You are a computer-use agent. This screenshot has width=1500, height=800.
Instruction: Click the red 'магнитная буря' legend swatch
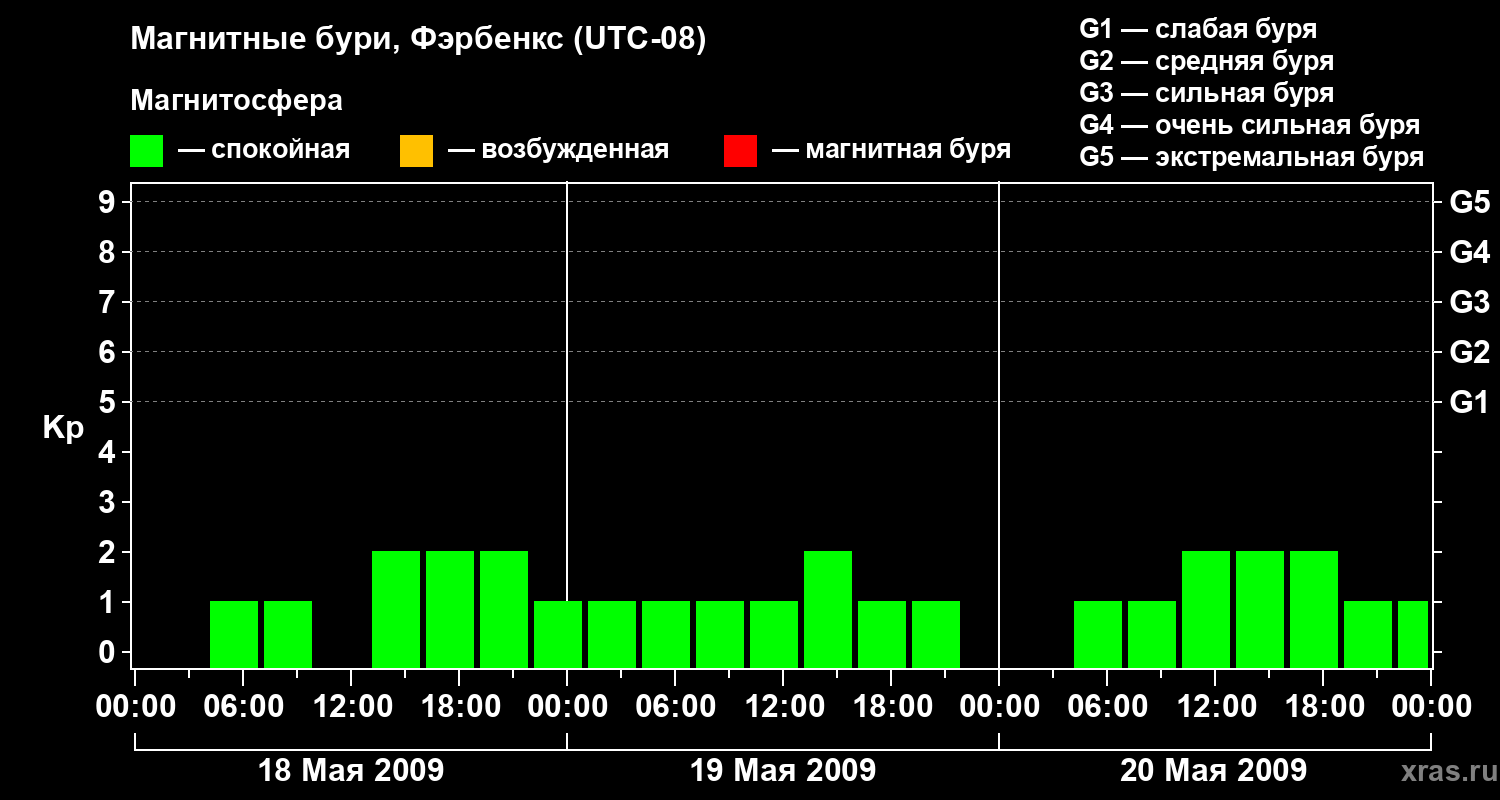pyautogui.click(x=740, y=151)
